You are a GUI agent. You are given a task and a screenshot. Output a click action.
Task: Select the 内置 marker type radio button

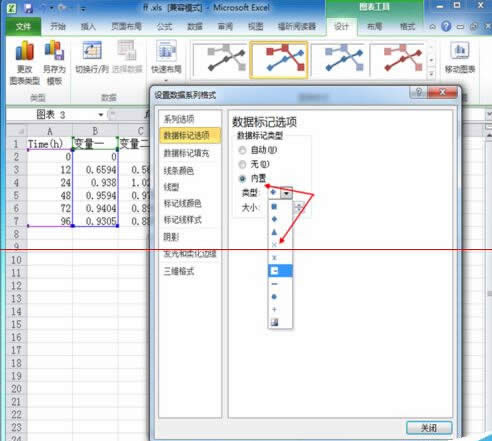tap(242, 179)
